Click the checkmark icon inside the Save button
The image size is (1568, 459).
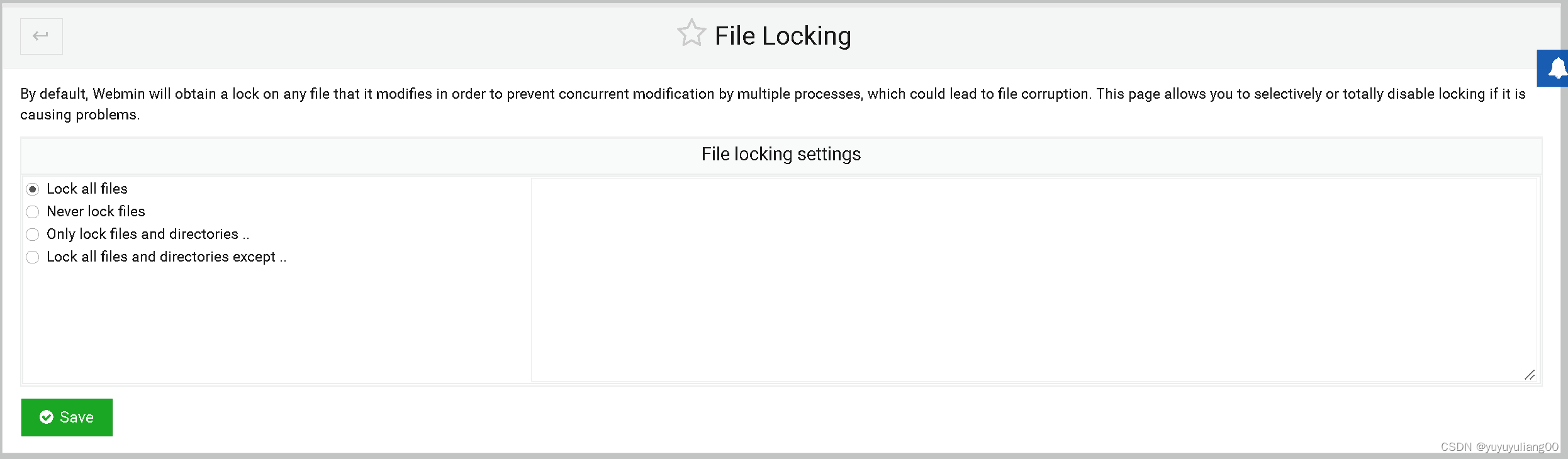tap(47, 417)
